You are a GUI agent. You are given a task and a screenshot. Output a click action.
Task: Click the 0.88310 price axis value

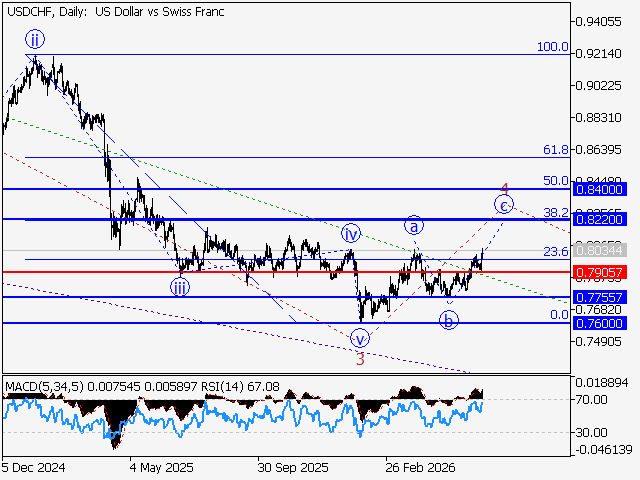[x=598, y=118]
